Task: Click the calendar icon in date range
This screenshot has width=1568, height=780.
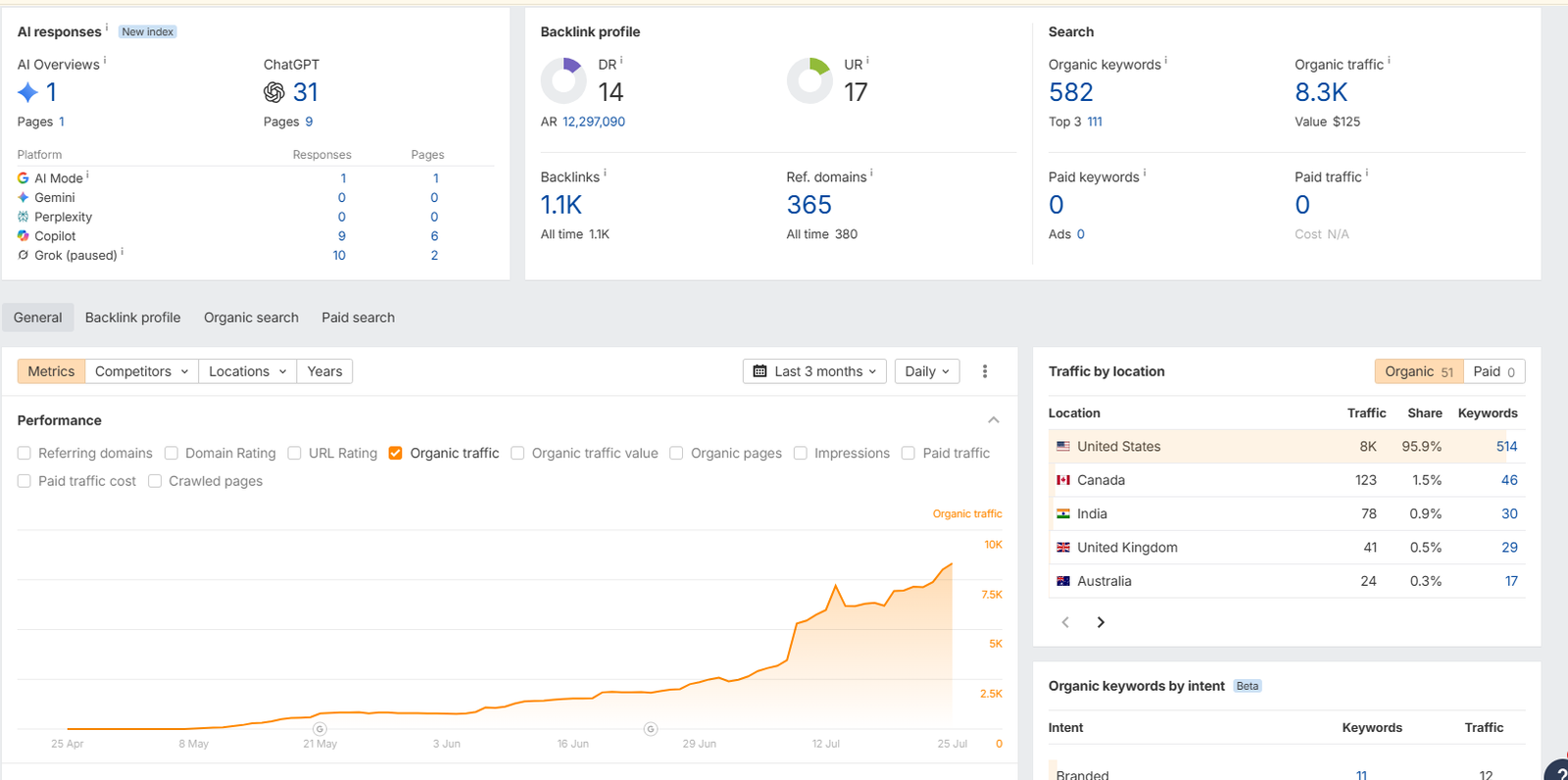Action: pyautogui.click(x=759, y=371)
